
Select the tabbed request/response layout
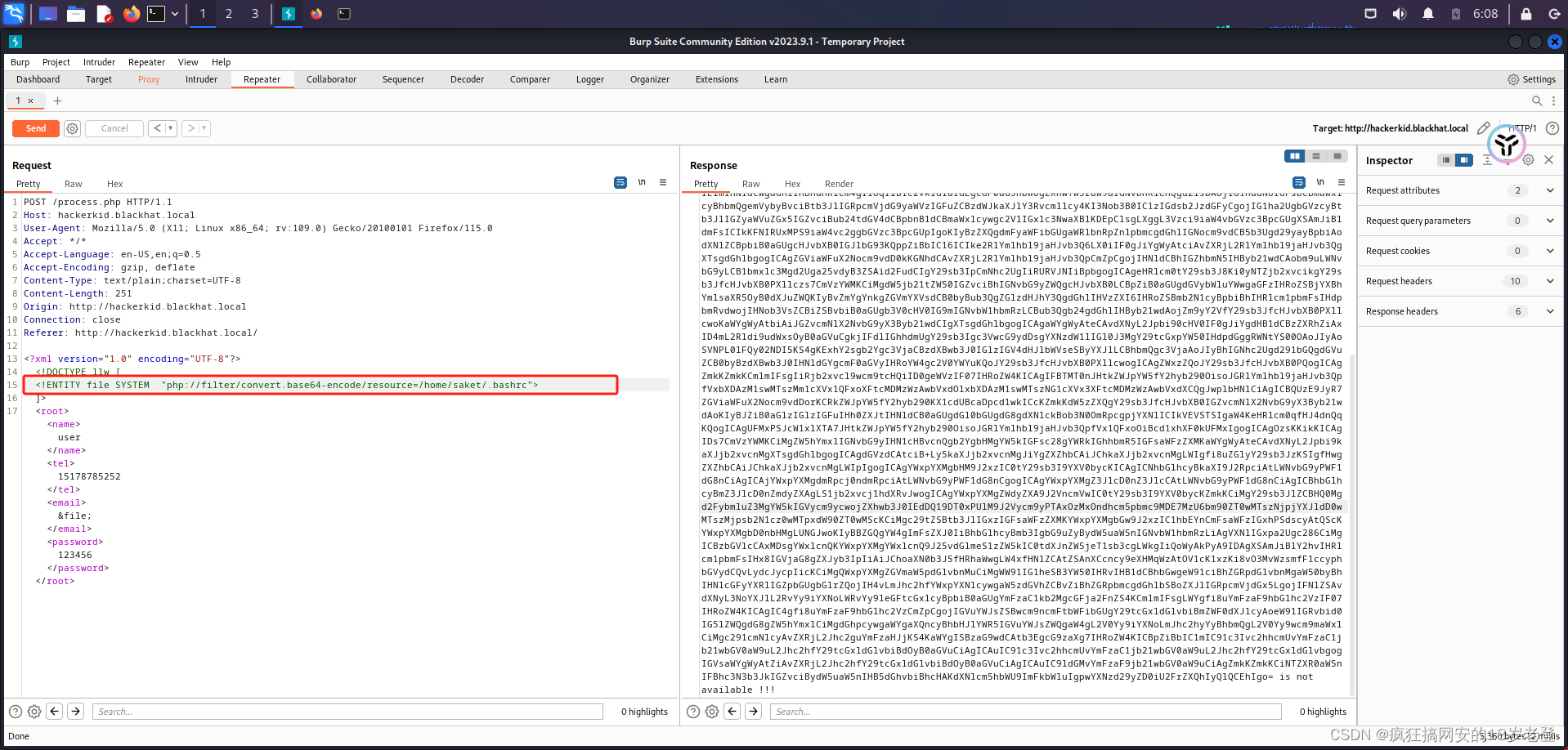point(1337,156)
